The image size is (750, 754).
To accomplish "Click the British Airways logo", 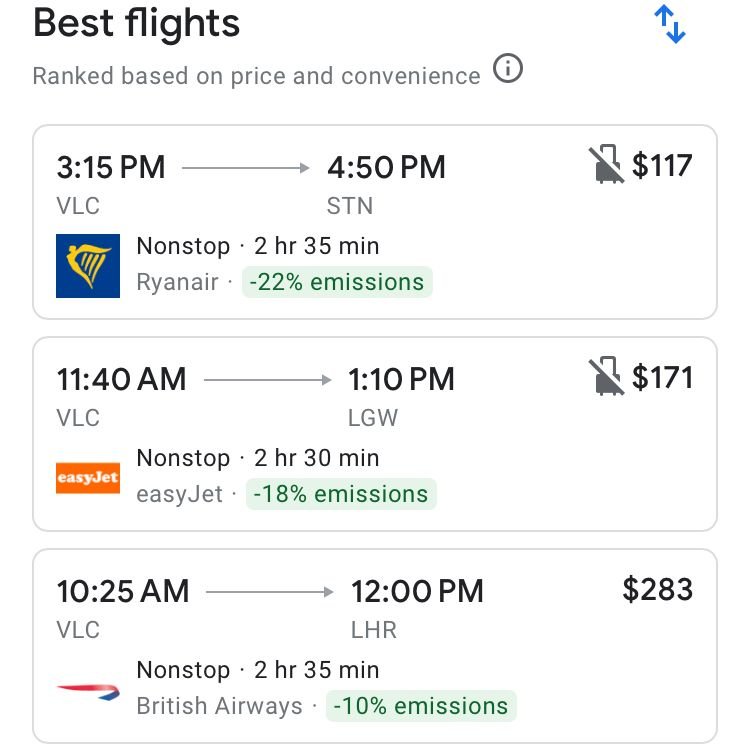I will (x=88, y=689).
